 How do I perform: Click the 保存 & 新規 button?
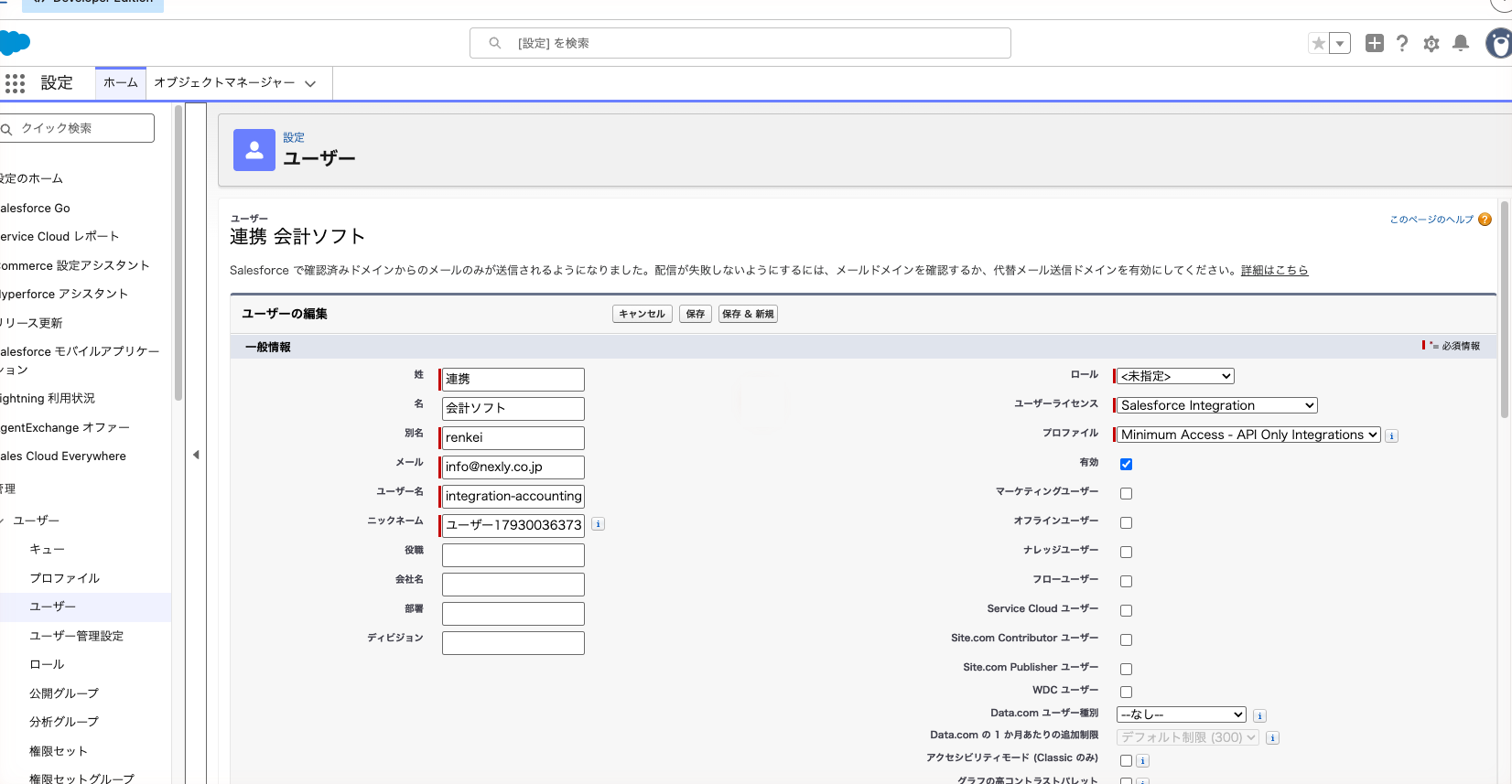[x=748, y=314]
